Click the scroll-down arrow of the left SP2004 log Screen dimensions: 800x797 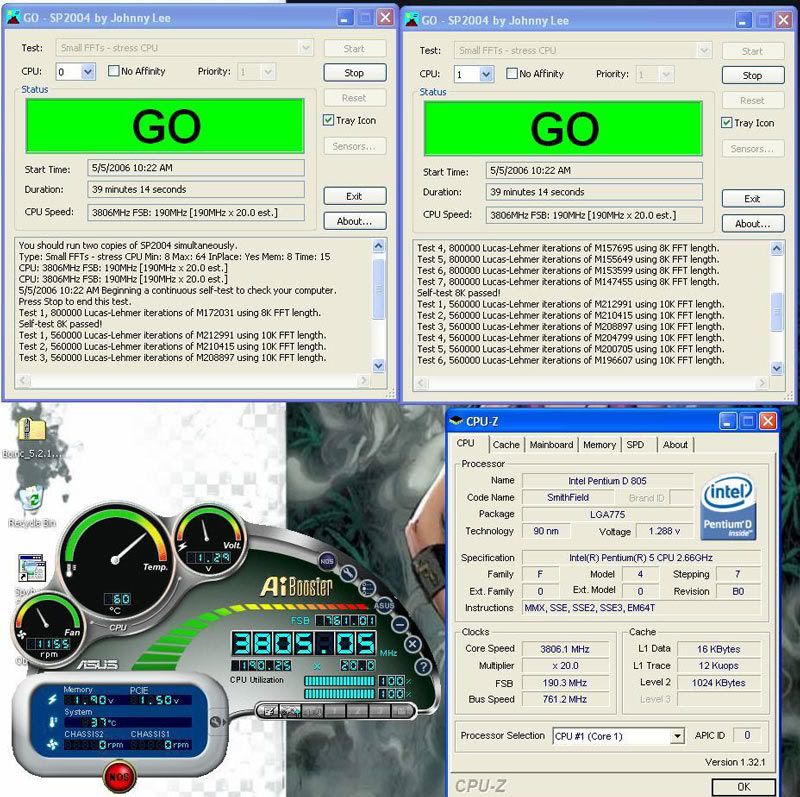(379, 365)
